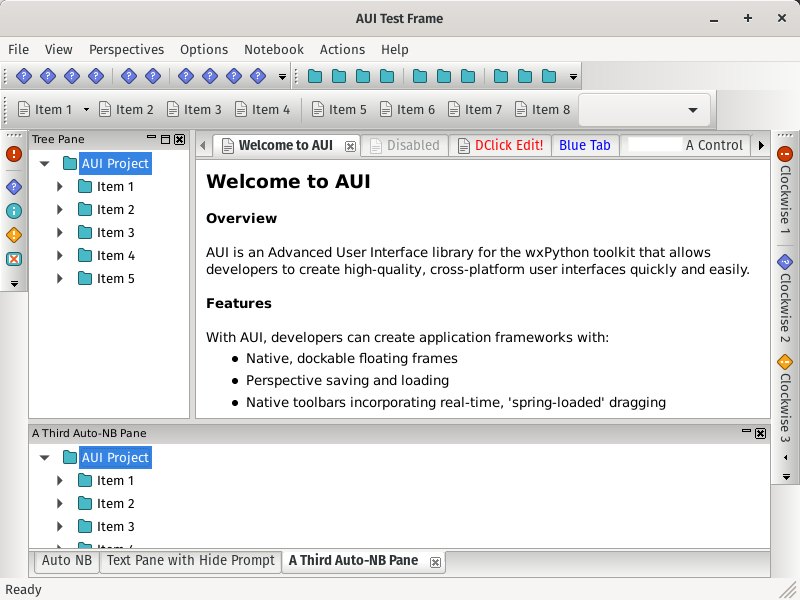The width and height of the screenshot is (800, 600).
Task: Select the teal information icon in left sidebar
Action: [x=14, y=211]
